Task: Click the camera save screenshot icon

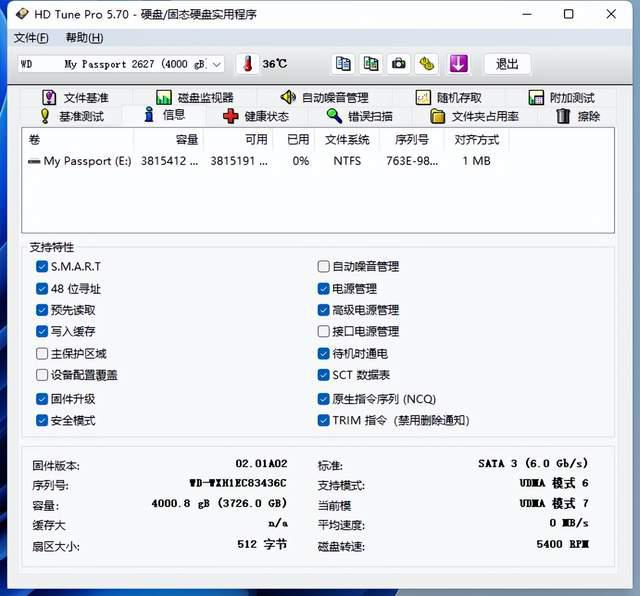Action: click(x=398, y=64)
